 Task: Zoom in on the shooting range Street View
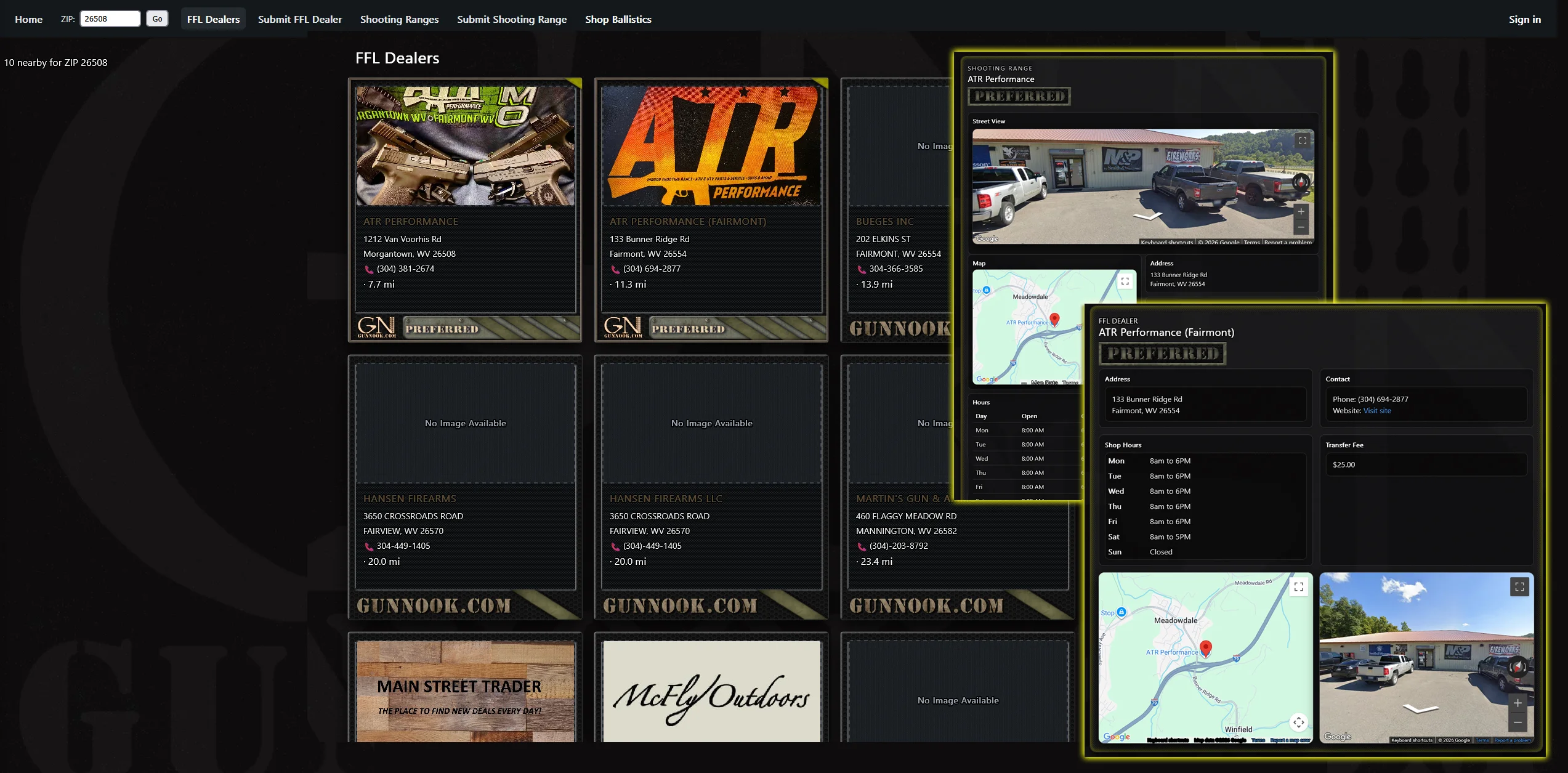[x=1301, y=212]
